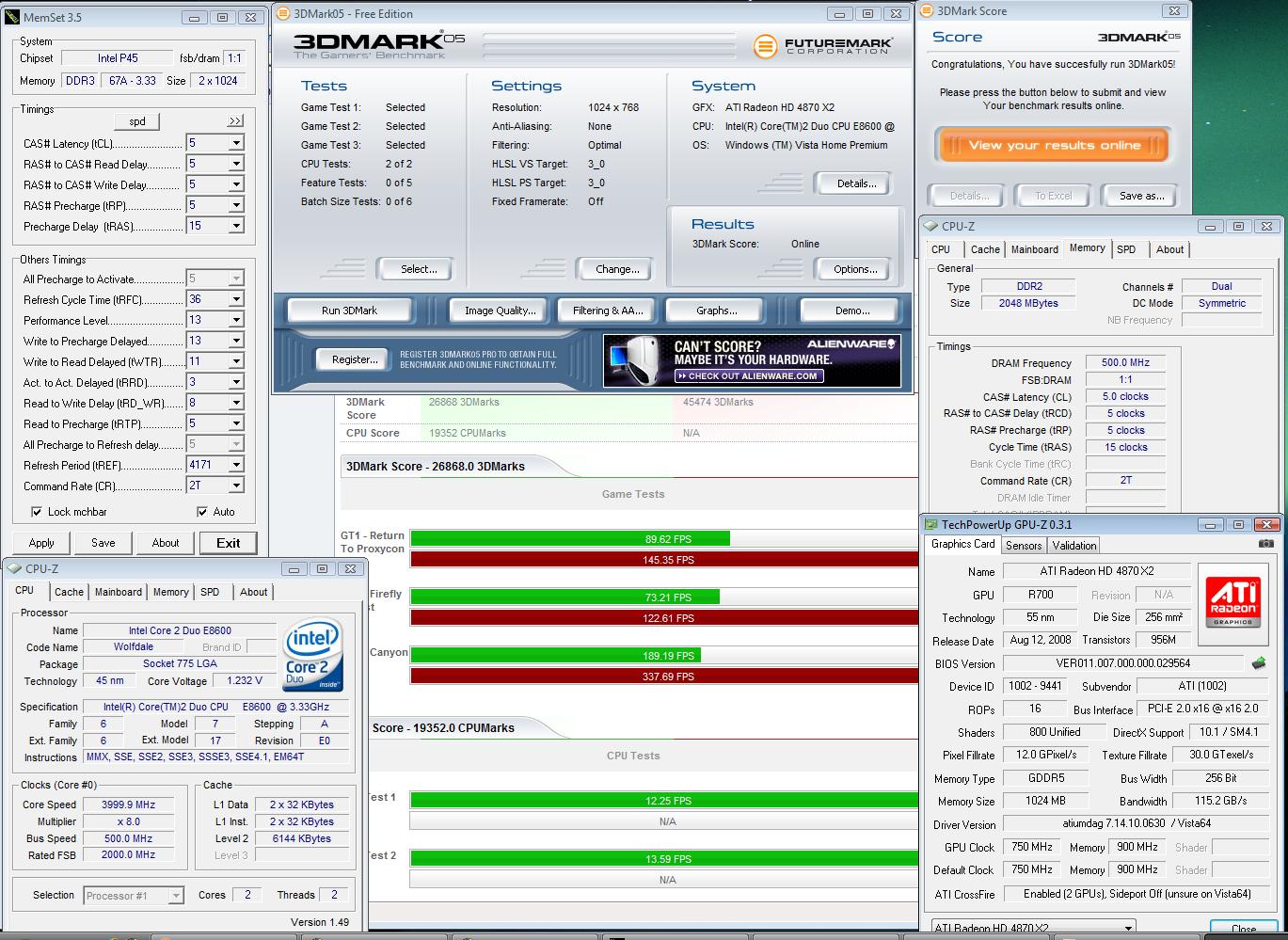Open Validation tab in GPU-Z
1288x940 pixels.
(x=1074, y=546)
